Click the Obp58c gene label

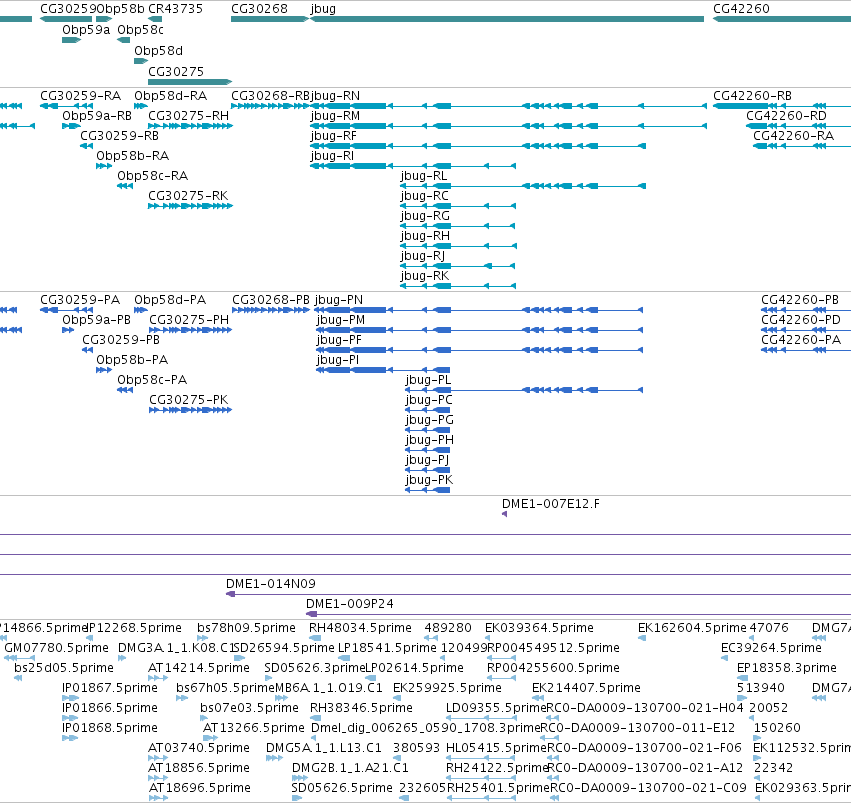[141, 30]
